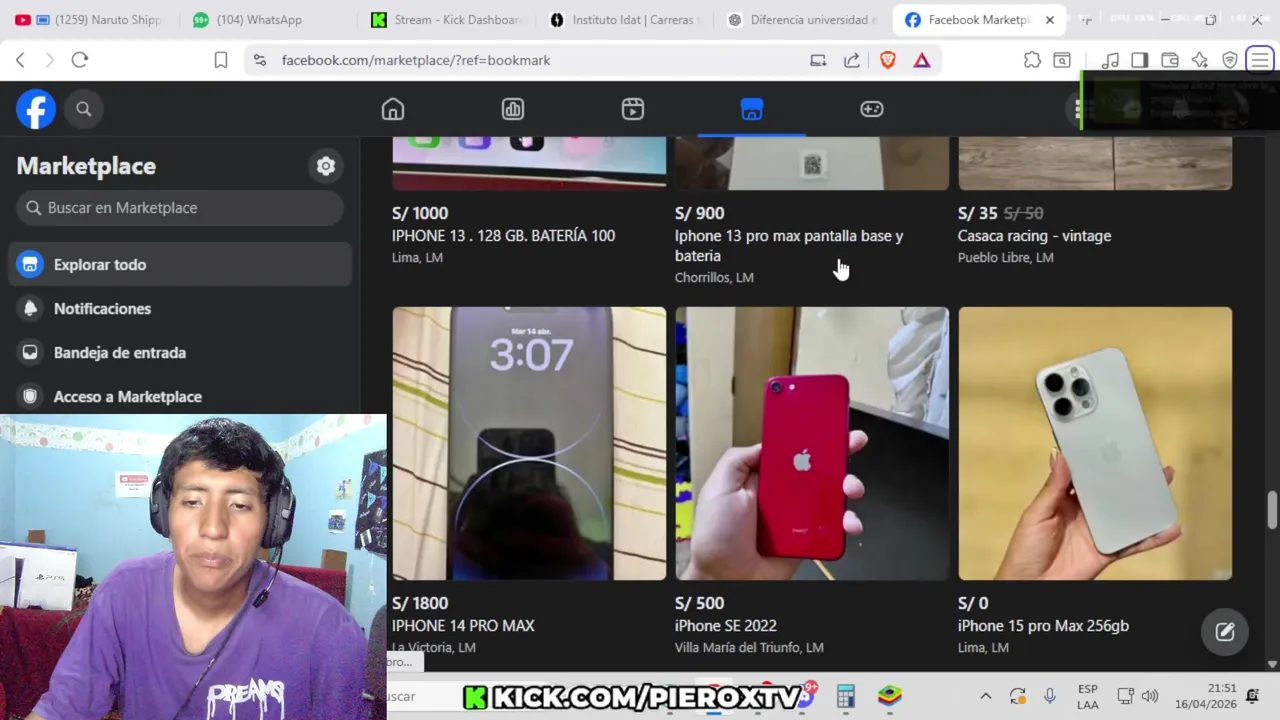
Task: Click the install app icon in address bar
Action: pyautogui.click(x=818, y=60)
